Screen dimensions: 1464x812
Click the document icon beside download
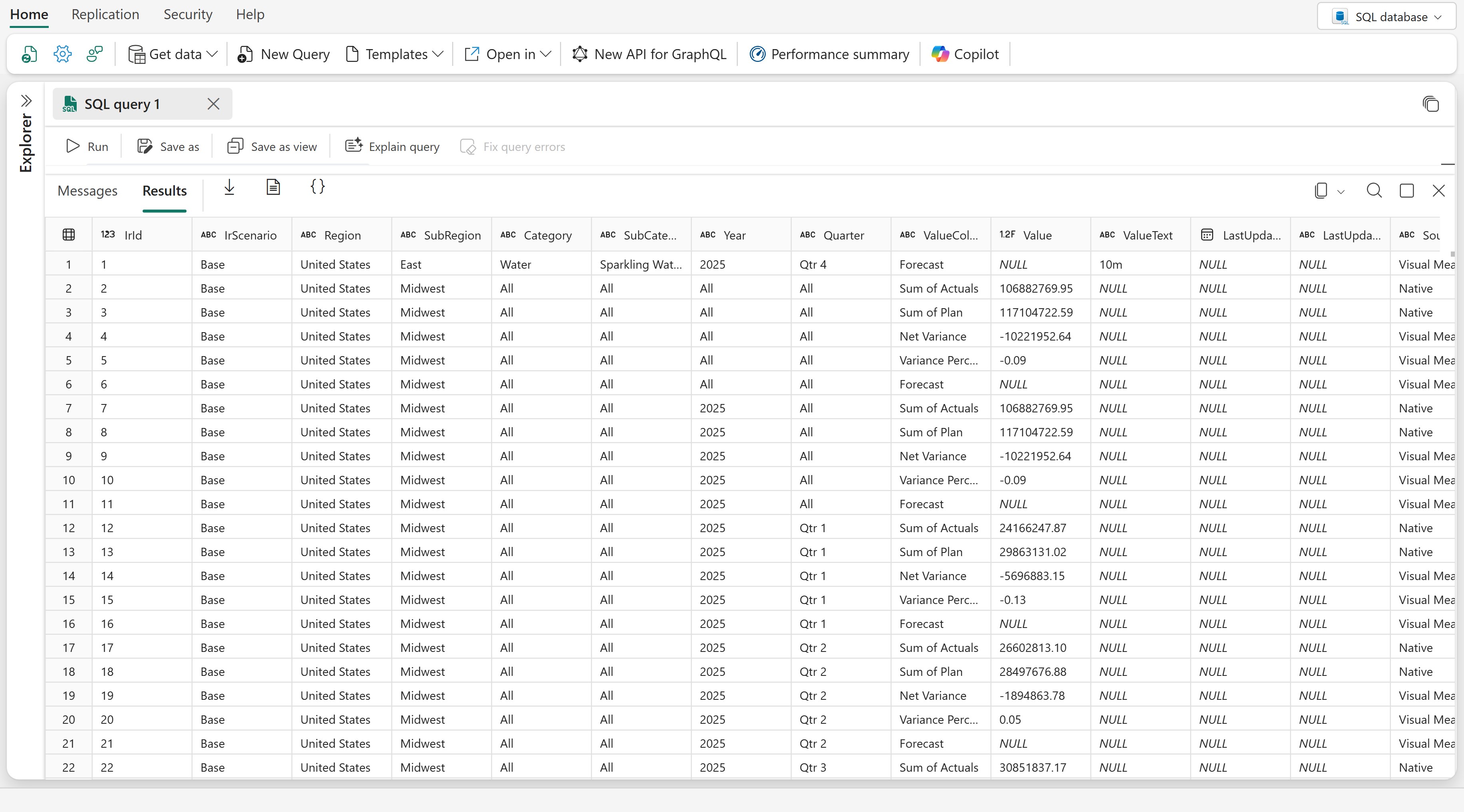[273, 187]
